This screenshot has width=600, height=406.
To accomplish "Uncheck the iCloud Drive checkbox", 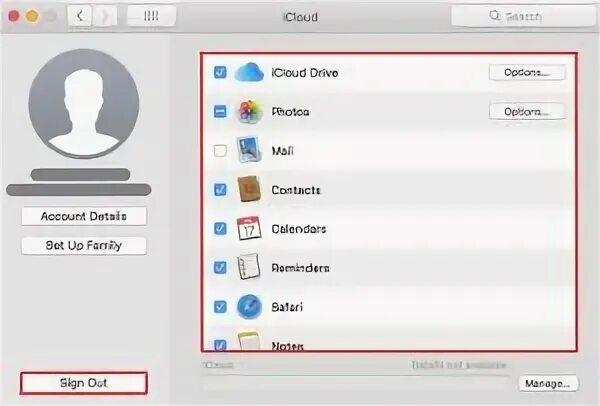I will click(x=220, y=72).
